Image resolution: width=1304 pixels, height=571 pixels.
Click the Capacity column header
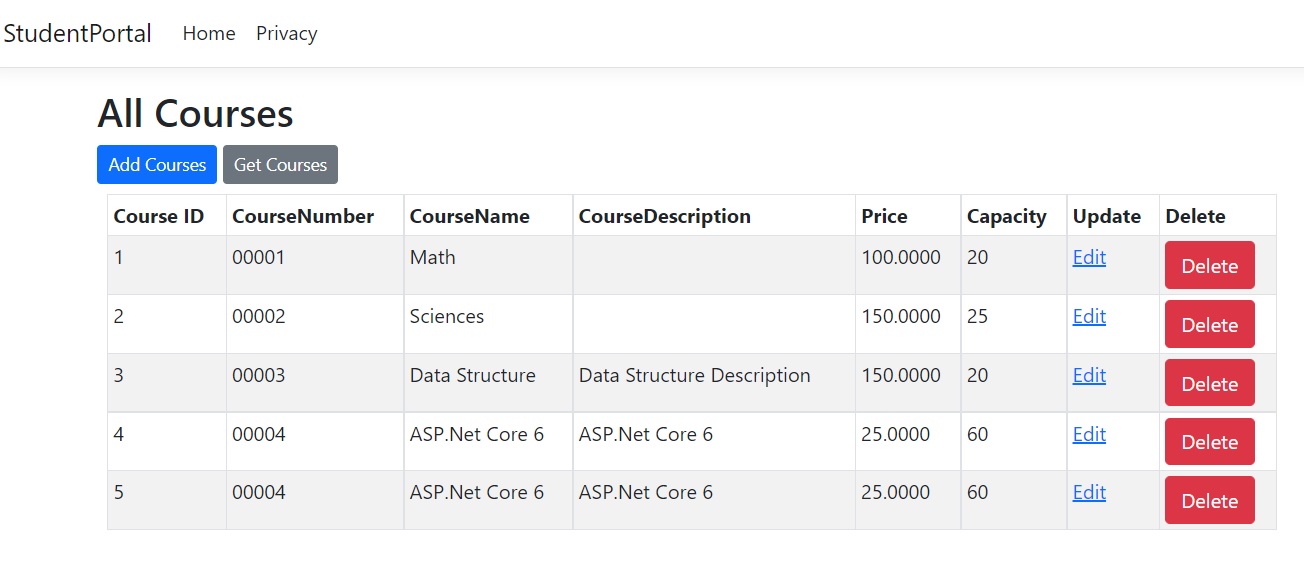tap(1007, 216)
